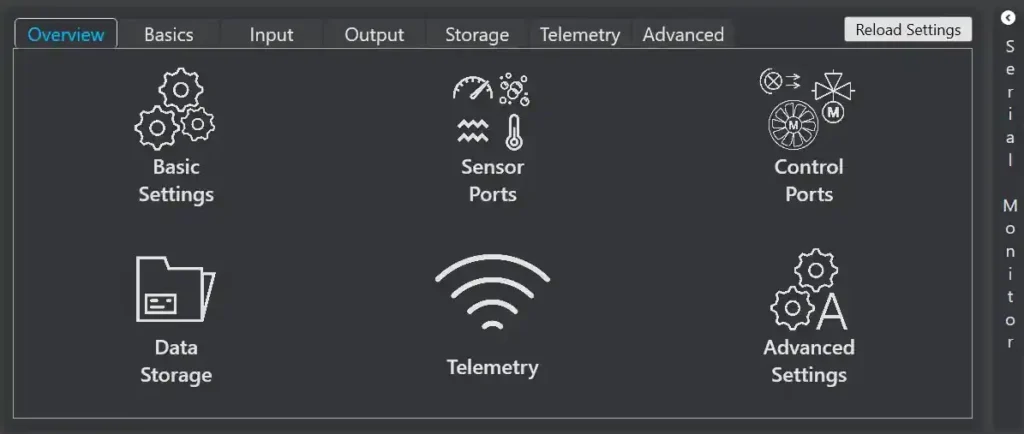Click the Reload Settings button
Viewport: 1024px width, 434px height.
point(908,29)
